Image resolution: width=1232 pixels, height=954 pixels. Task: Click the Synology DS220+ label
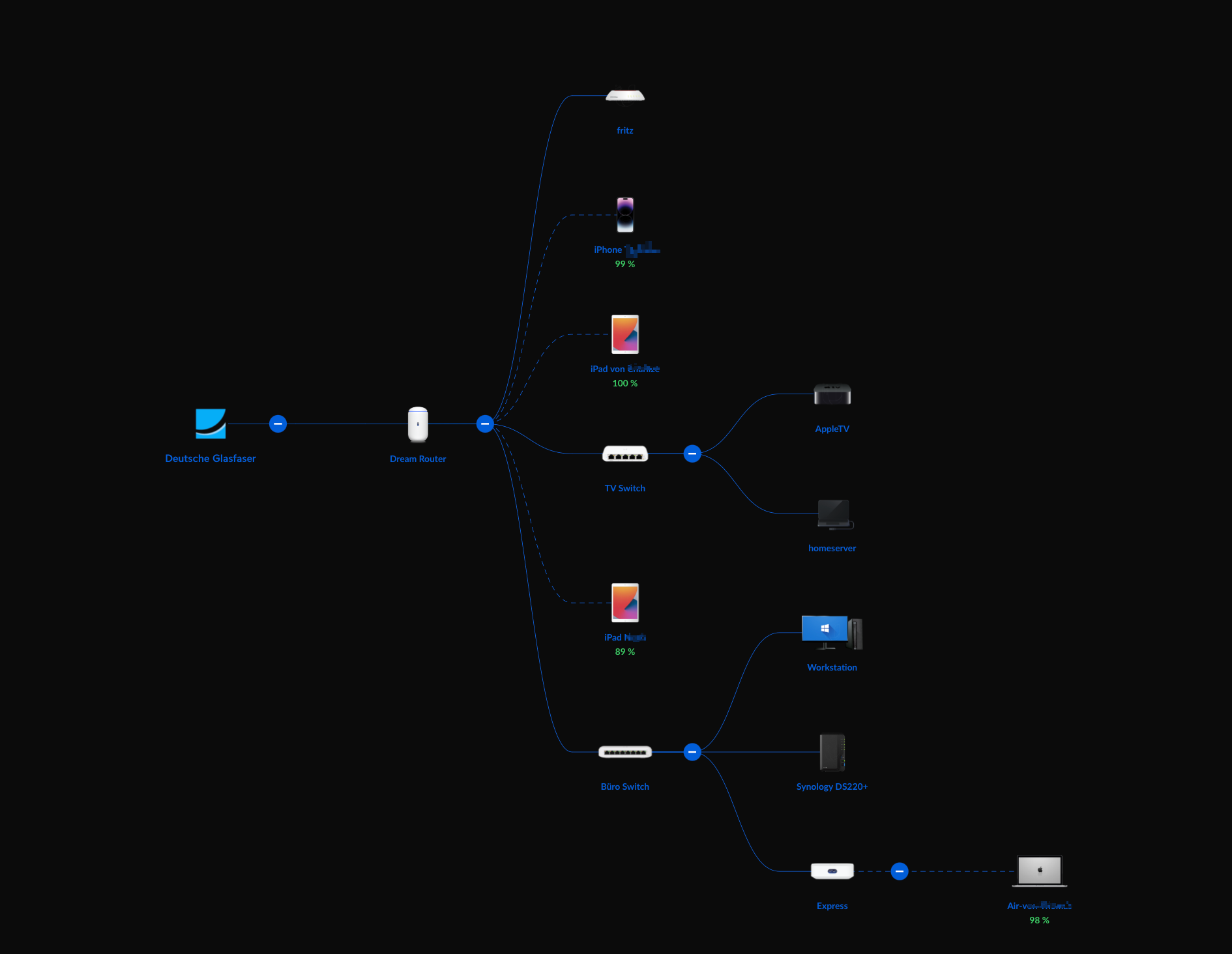tap(832, 787)
